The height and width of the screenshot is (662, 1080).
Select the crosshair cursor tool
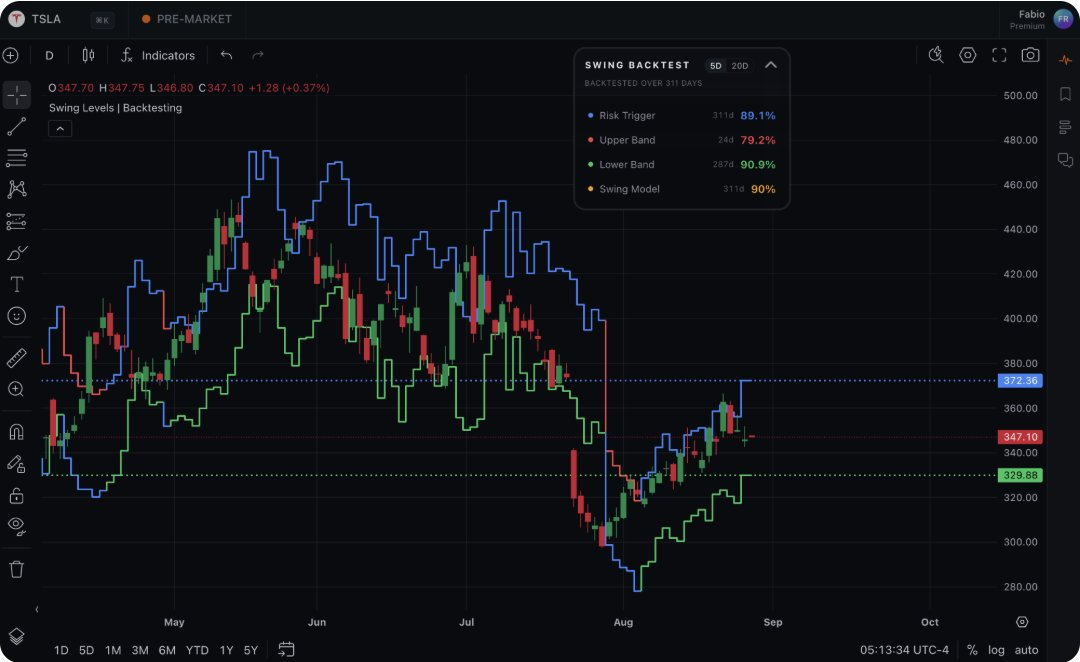pyautogui.click(x=17, y=95)
